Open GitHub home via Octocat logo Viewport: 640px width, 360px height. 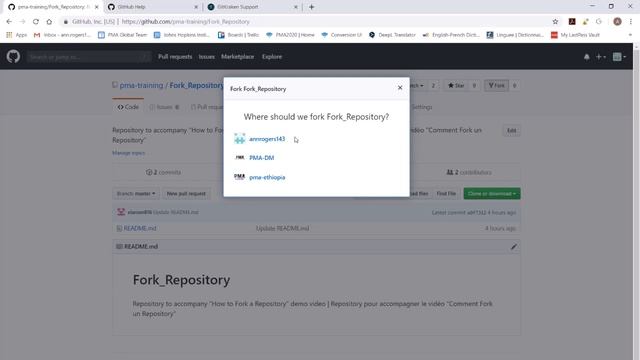(x=13, y=56)
